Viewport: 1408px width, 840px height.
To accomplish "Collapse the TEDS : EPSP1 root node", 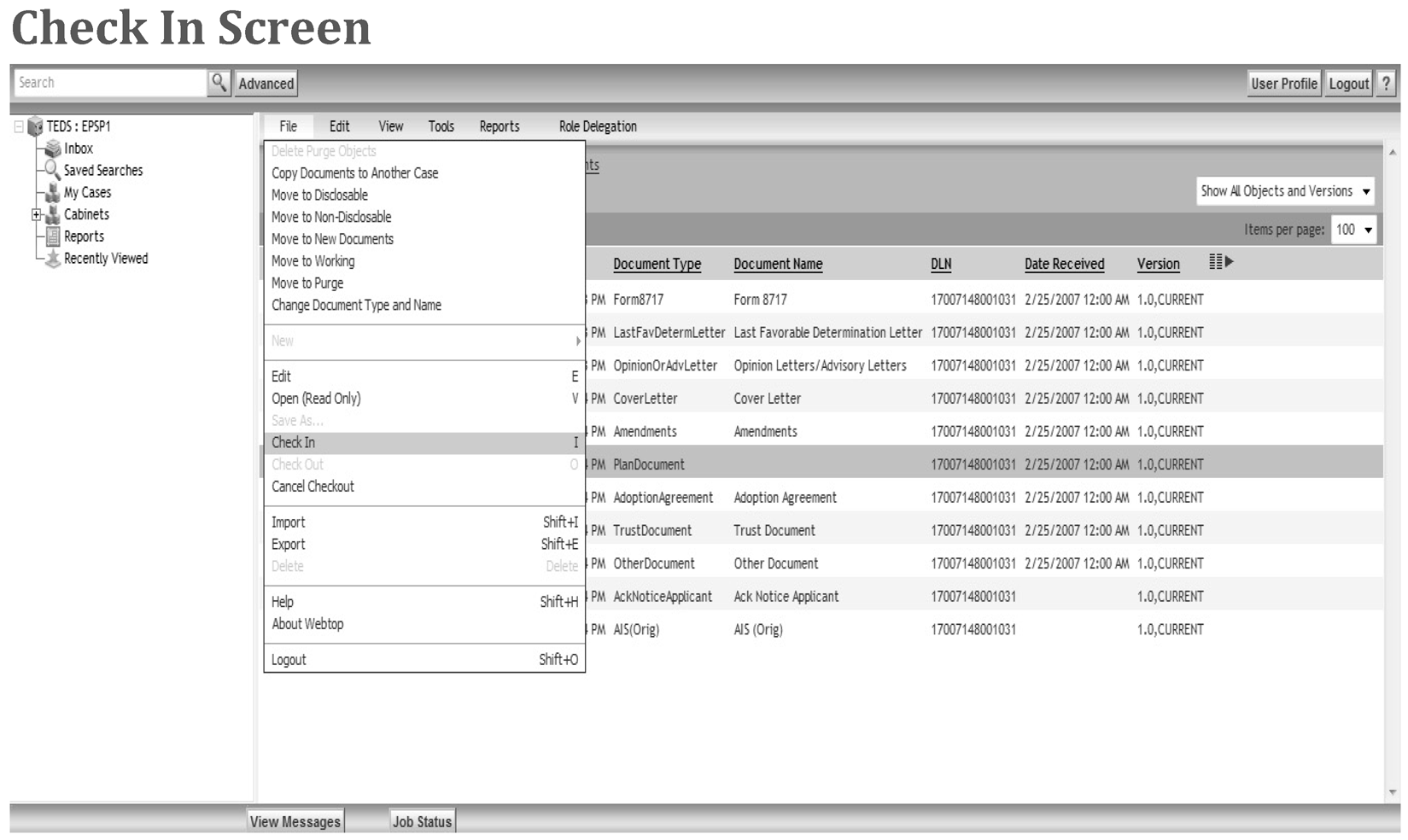I will tap(19, 126).
